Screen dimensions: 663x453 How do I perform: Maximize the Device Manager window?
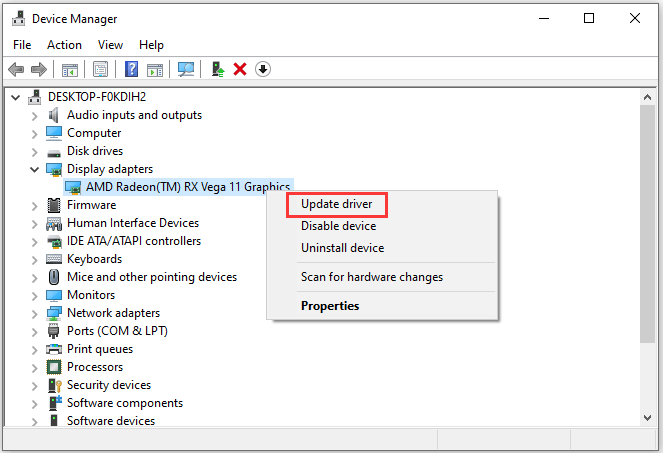pyautogui.click(x=589, y=18)
